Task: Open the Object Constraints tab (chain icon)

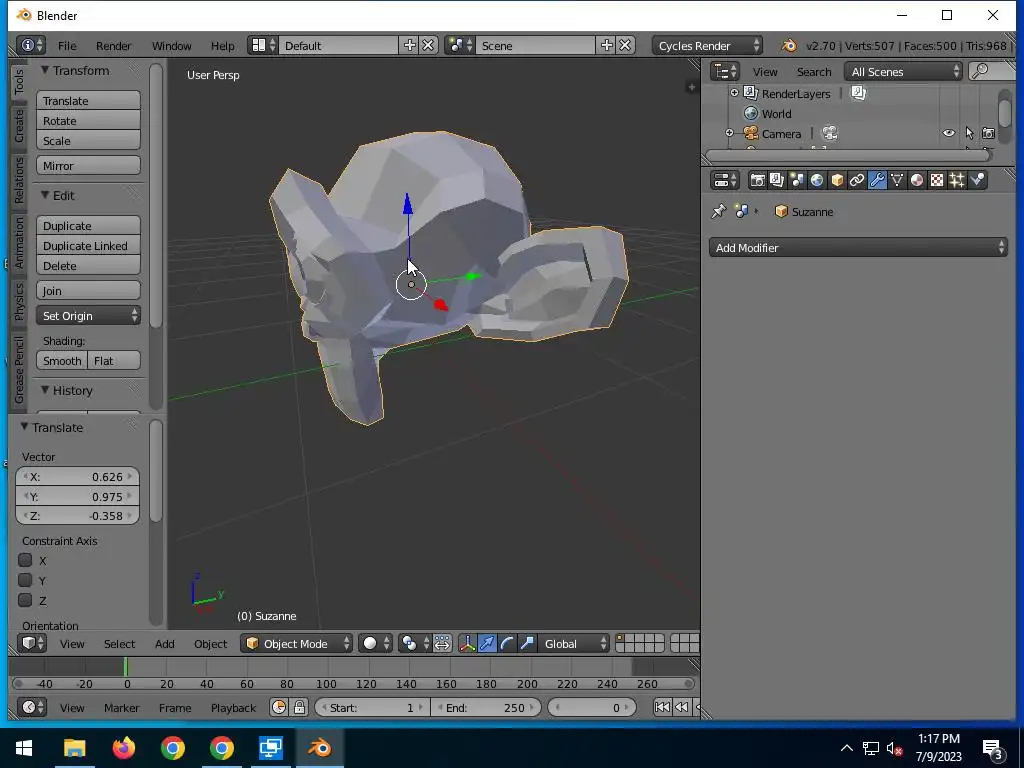Action: (x=857, y=180)
